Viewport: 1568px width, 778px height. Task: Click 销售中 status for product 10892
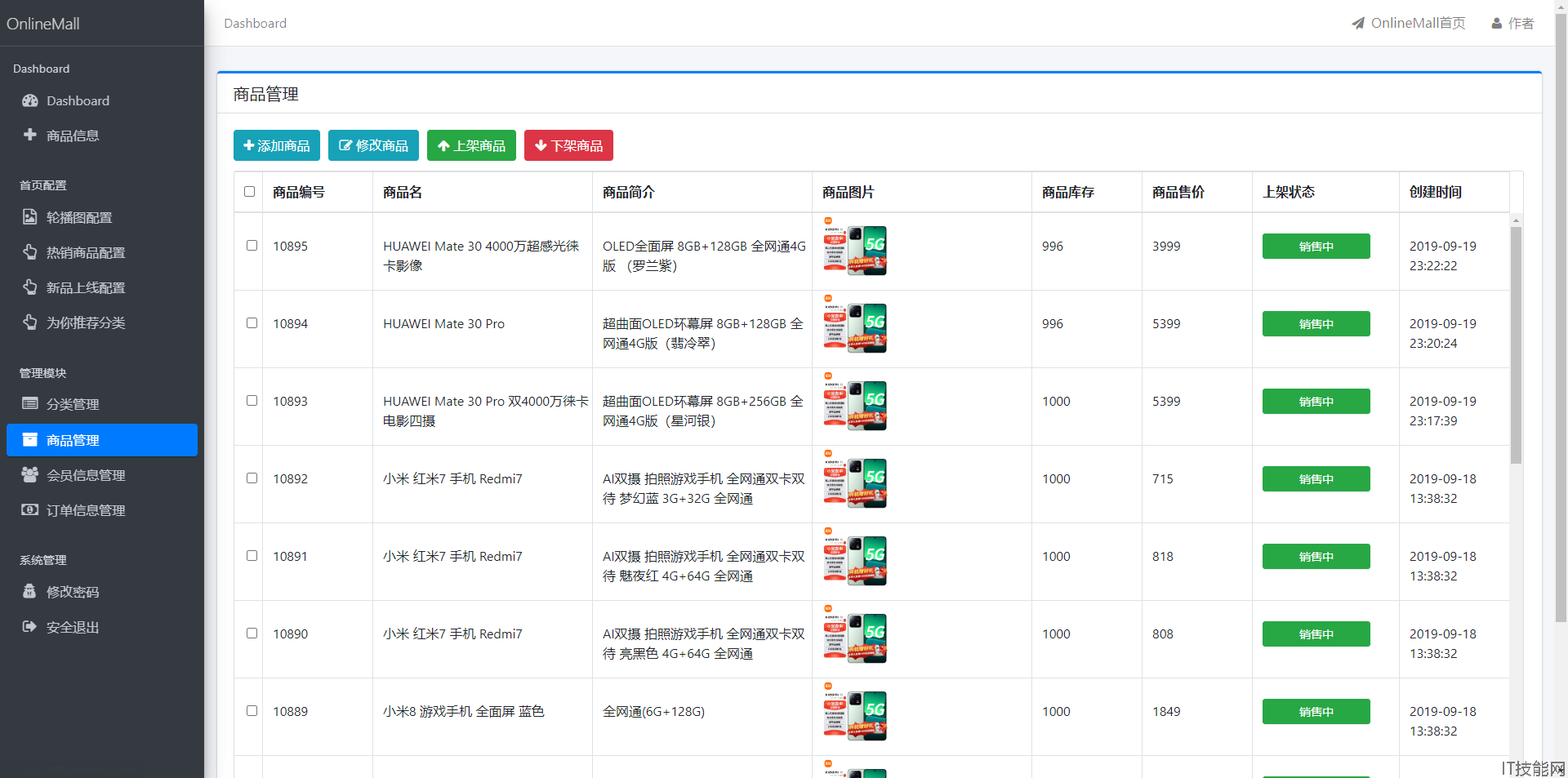point(1316,478)
